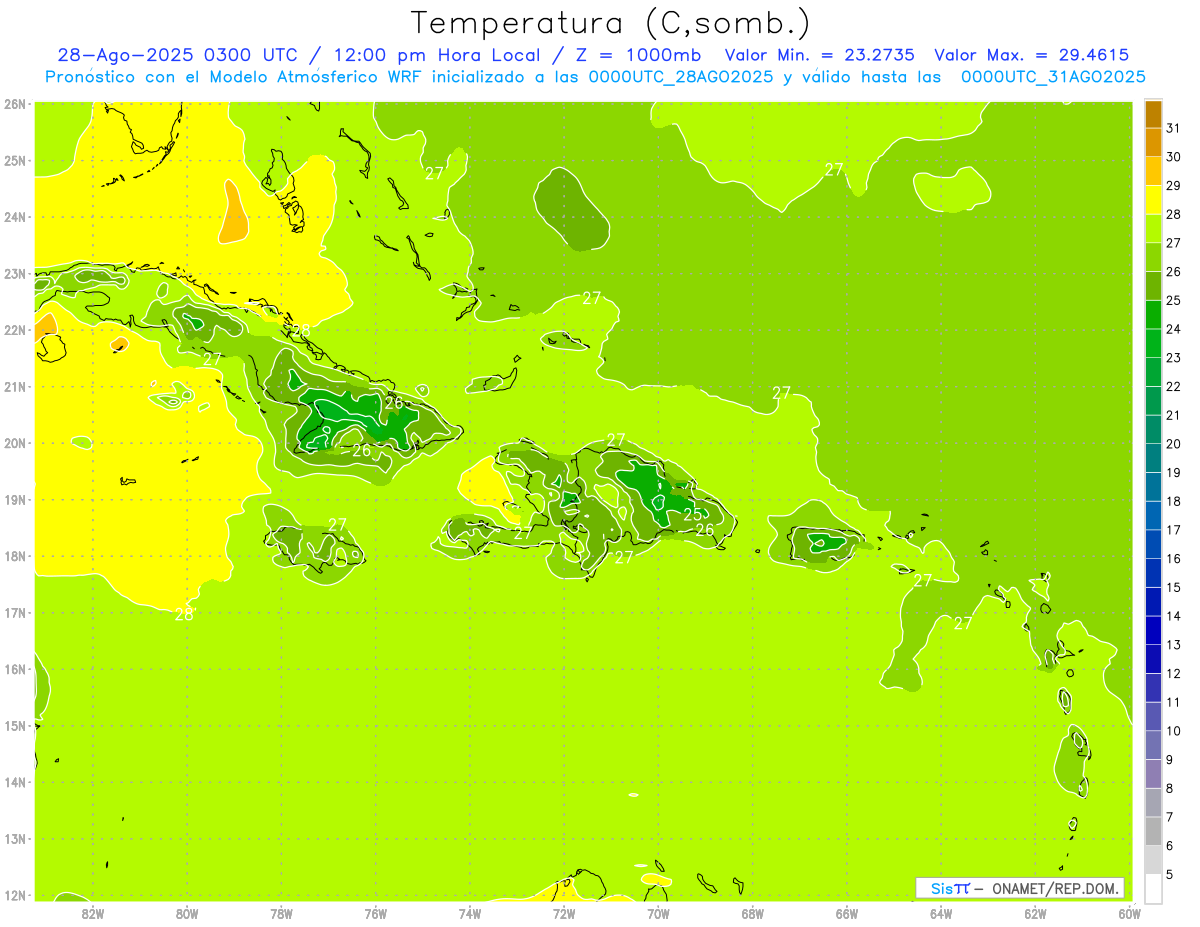
Task: Click the color bar legend value "31"
Action: (1173, 128)
